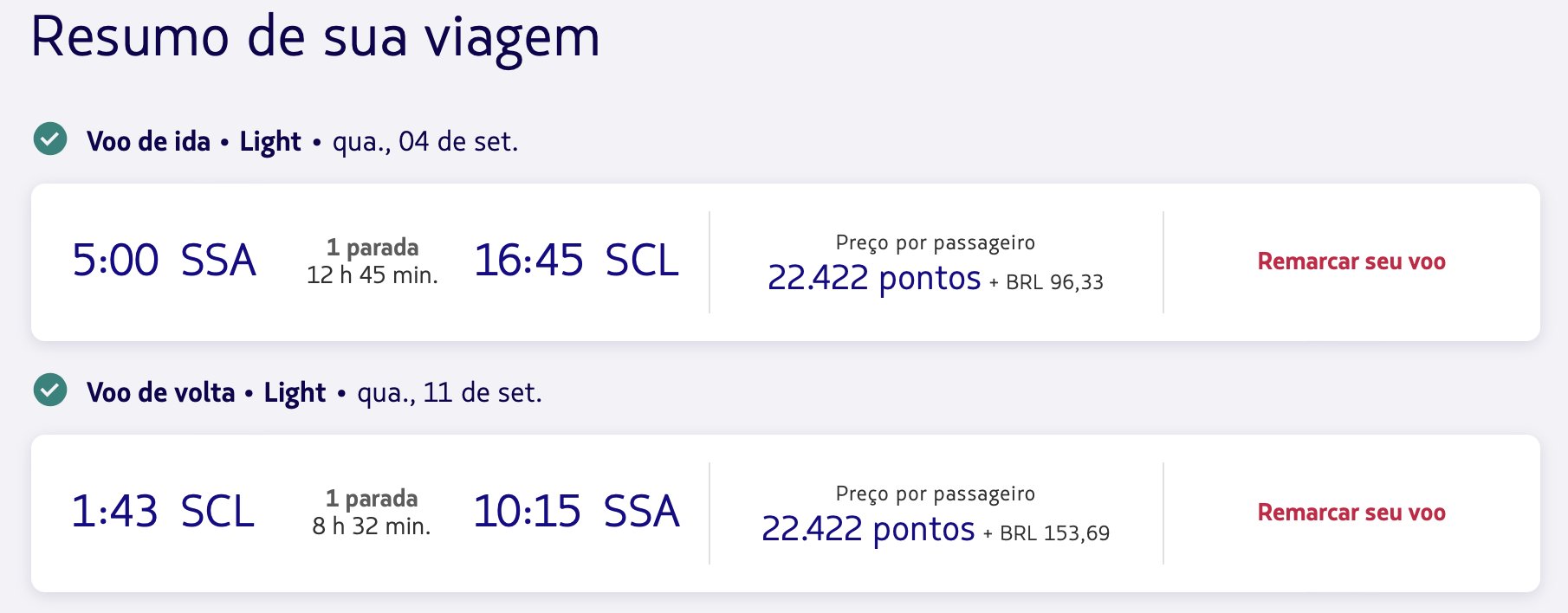
Task: Click the outbound 22.422 pontos price
Action: coord(874,278)
